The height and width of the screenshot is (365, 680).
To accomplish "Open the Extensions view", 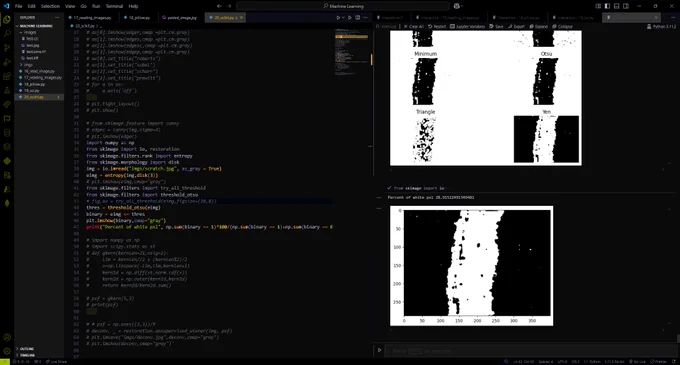I will point(7,76).
